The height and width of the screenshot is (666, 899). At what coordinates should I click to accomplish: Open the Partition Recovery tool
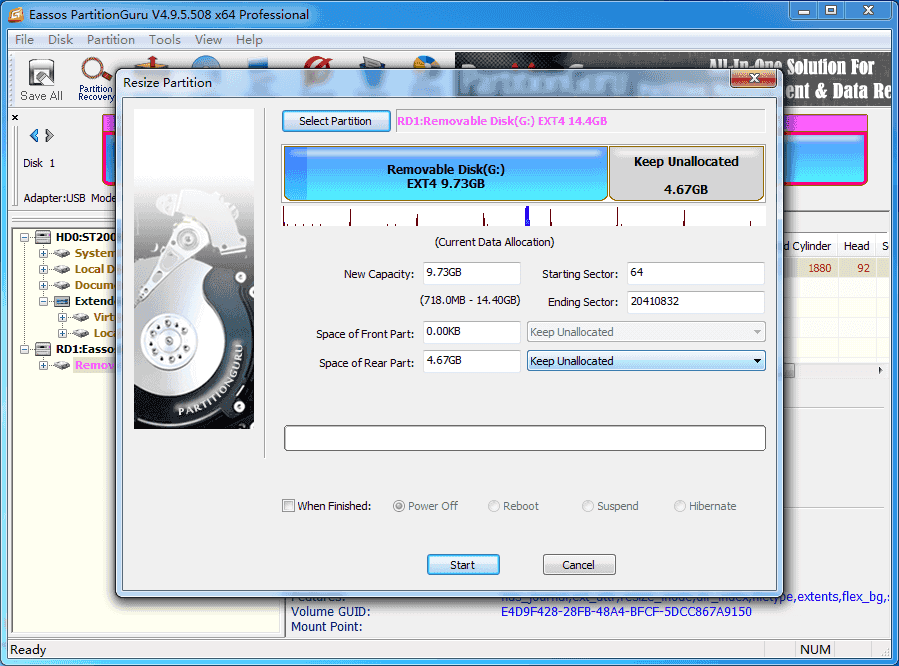click(95, 80)
